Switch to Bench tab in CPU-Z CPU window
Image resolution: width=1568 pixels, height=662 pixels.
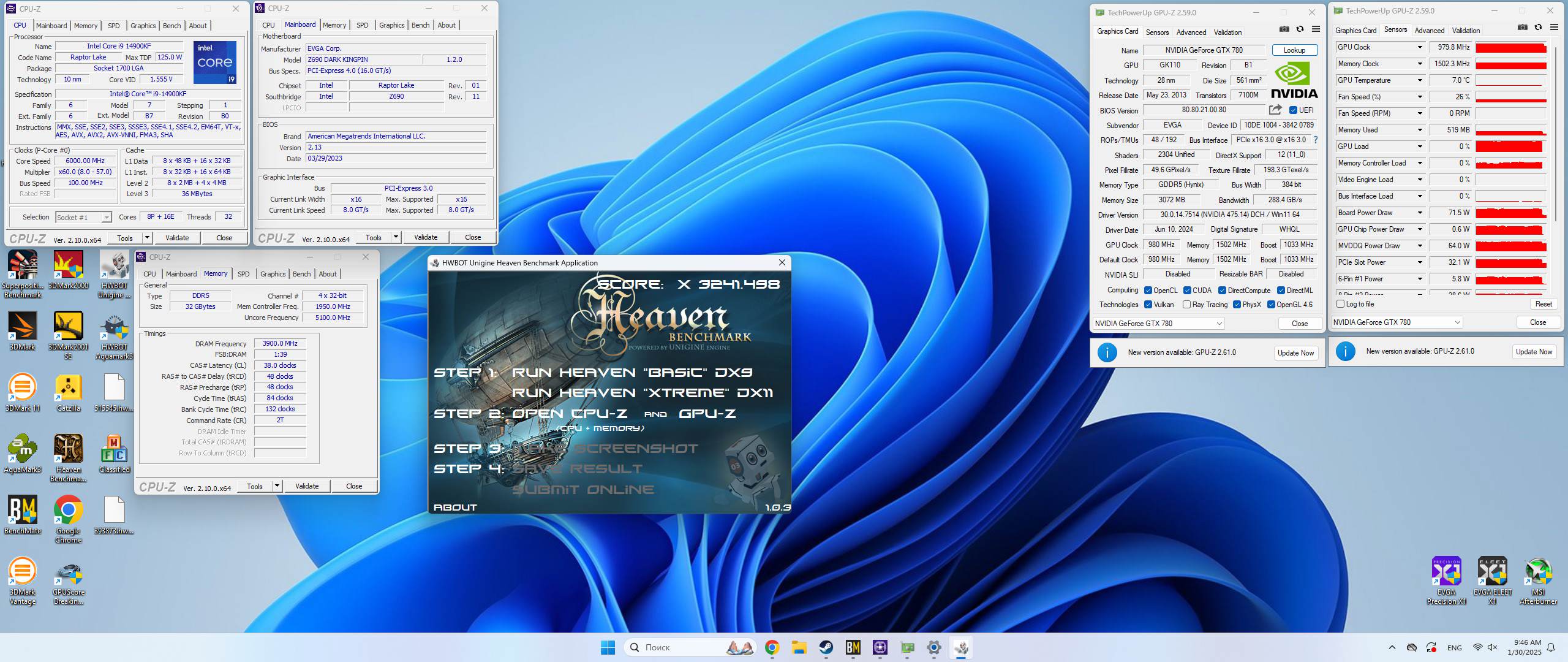(x=171, y=26)
